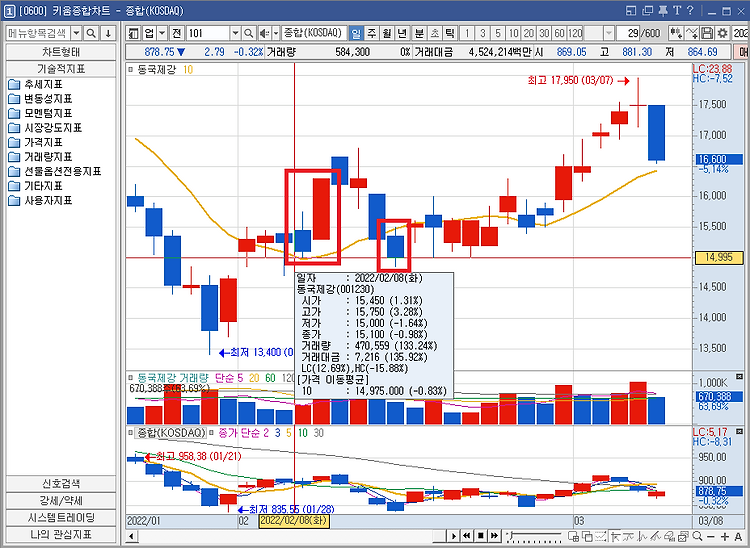Zoom out with the minus icon
This screenshot has height=548, width=750.
tap(711, 536)
